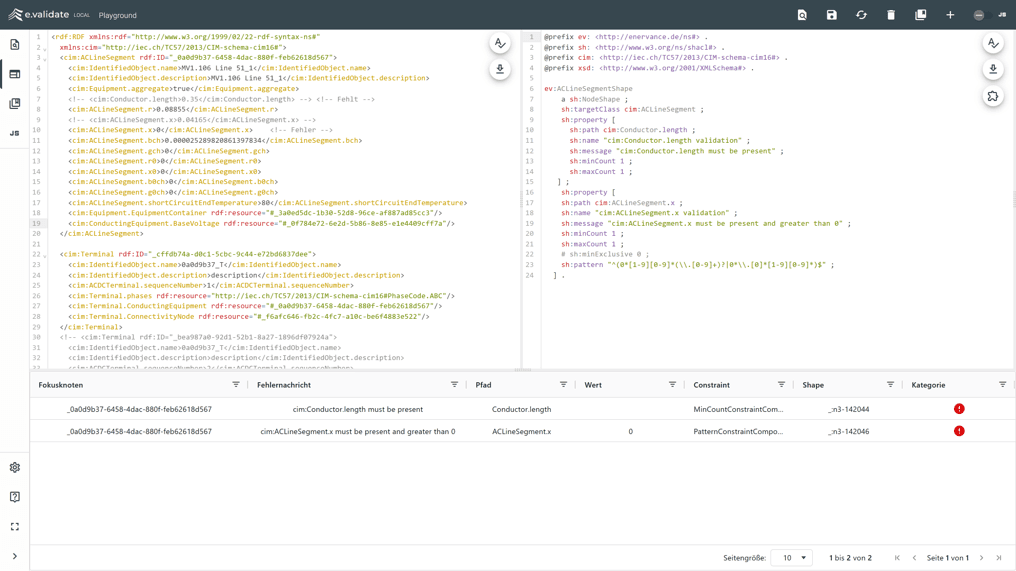Open the document search icon in left sidebar

pyautogui.click(x=15, y=44)
